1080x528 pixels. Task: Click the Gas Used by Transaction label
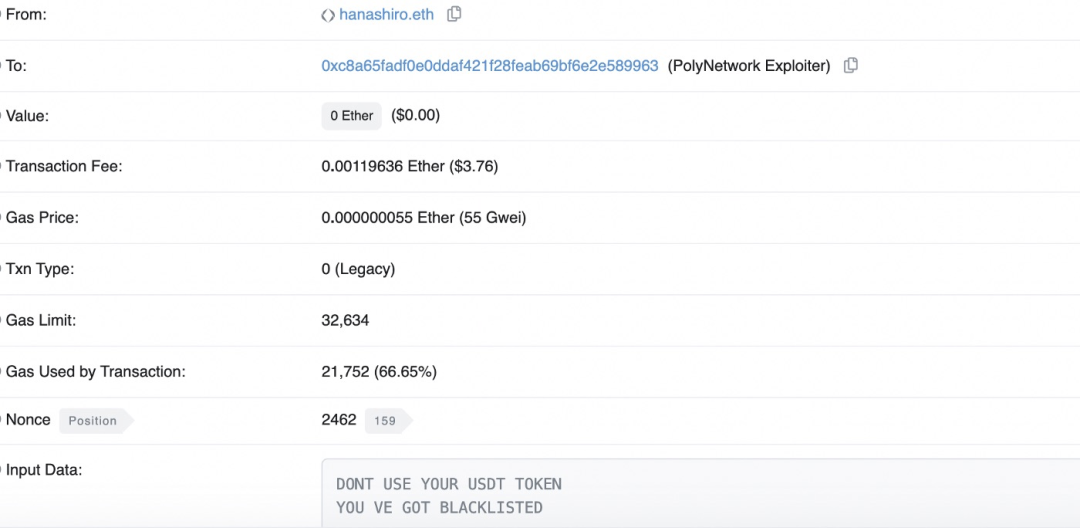(x=96, y=372)
